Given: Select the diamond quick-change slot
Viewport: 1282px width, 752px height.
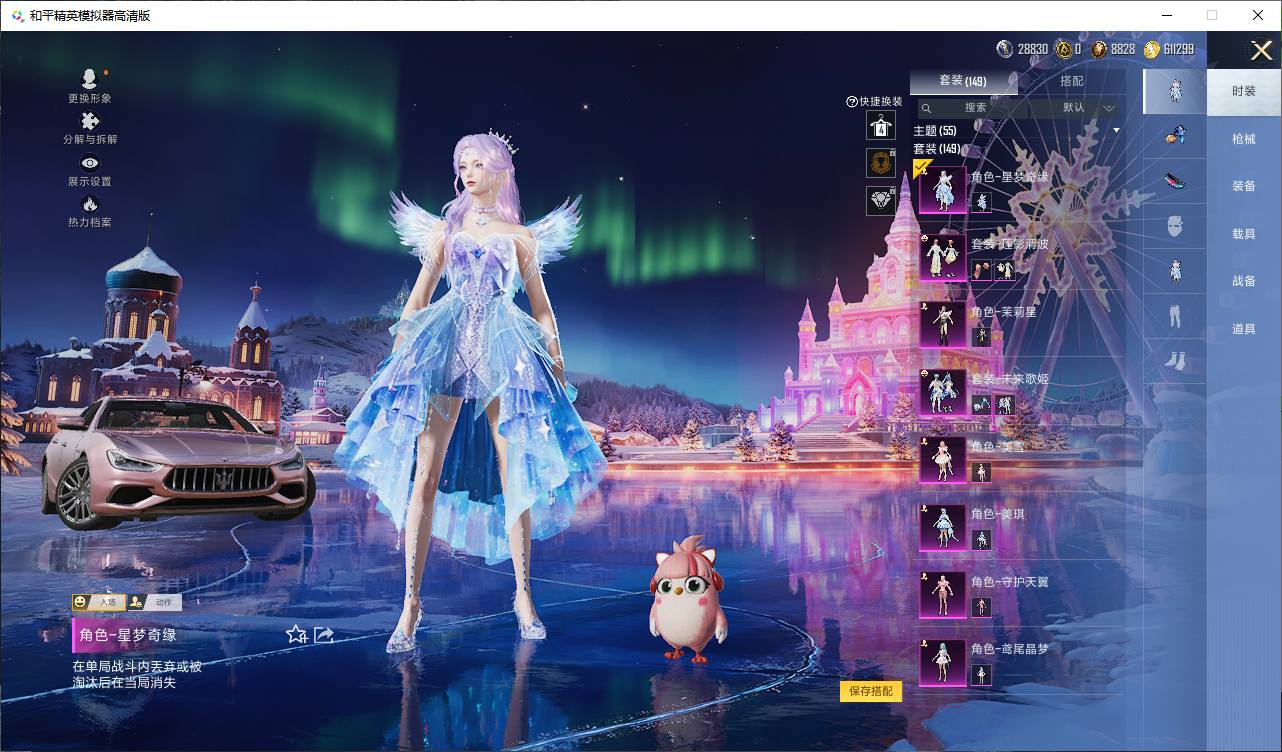Looking at the screenshot, I should click(881, 201).
